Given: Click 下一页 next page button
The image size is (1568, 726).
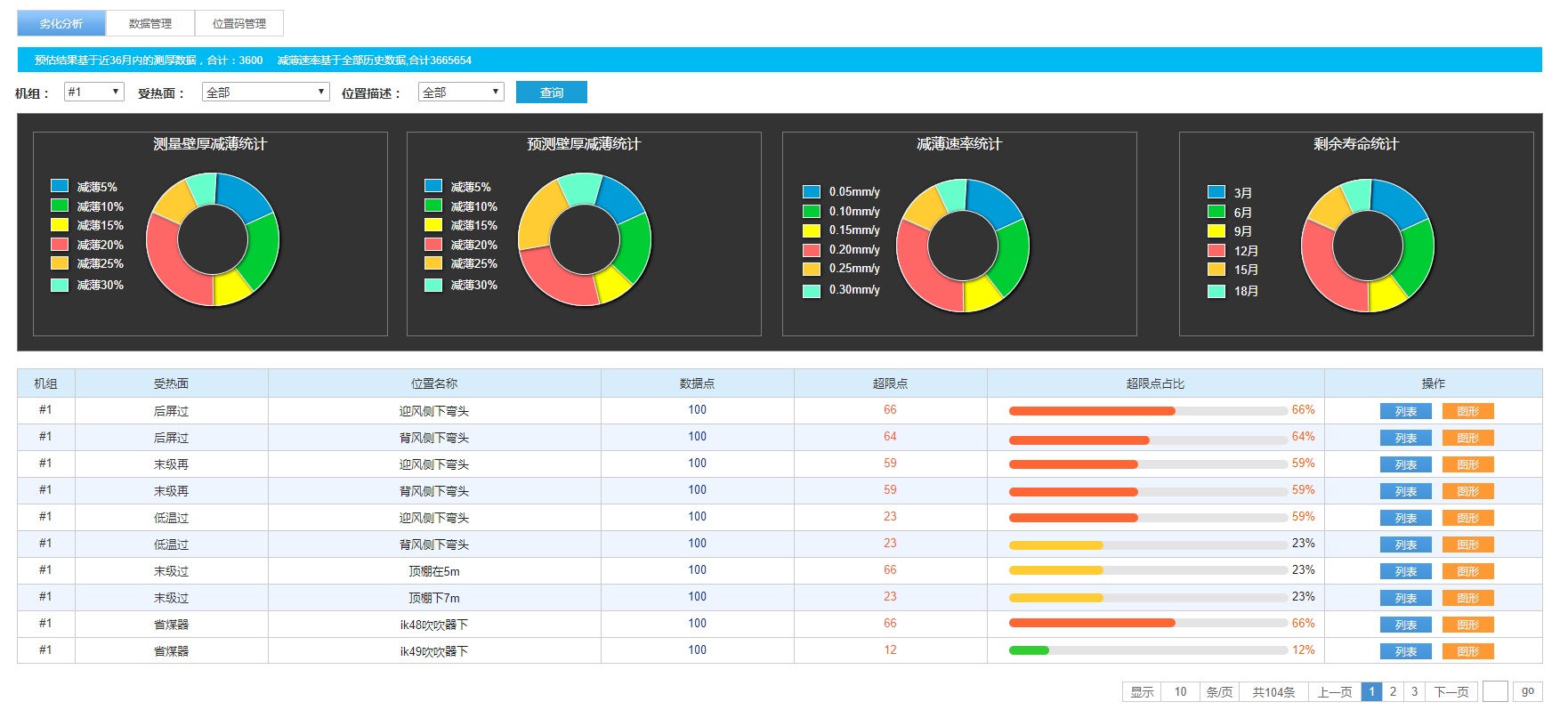Looking at the screenshot, I should (x=1451, y=691).
